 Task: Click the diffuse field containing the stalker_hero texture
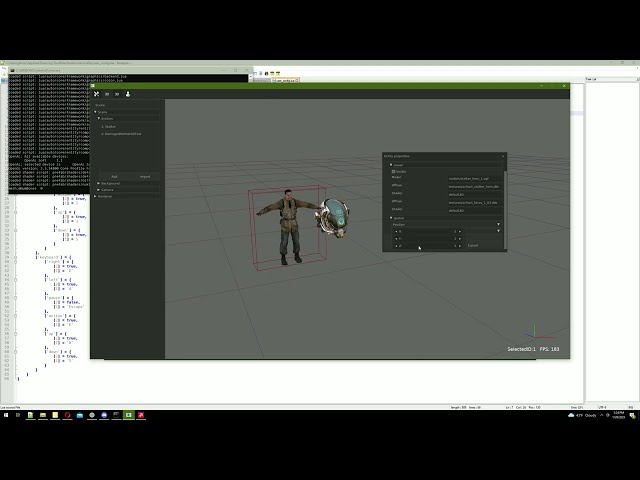[x=475, y=187]
